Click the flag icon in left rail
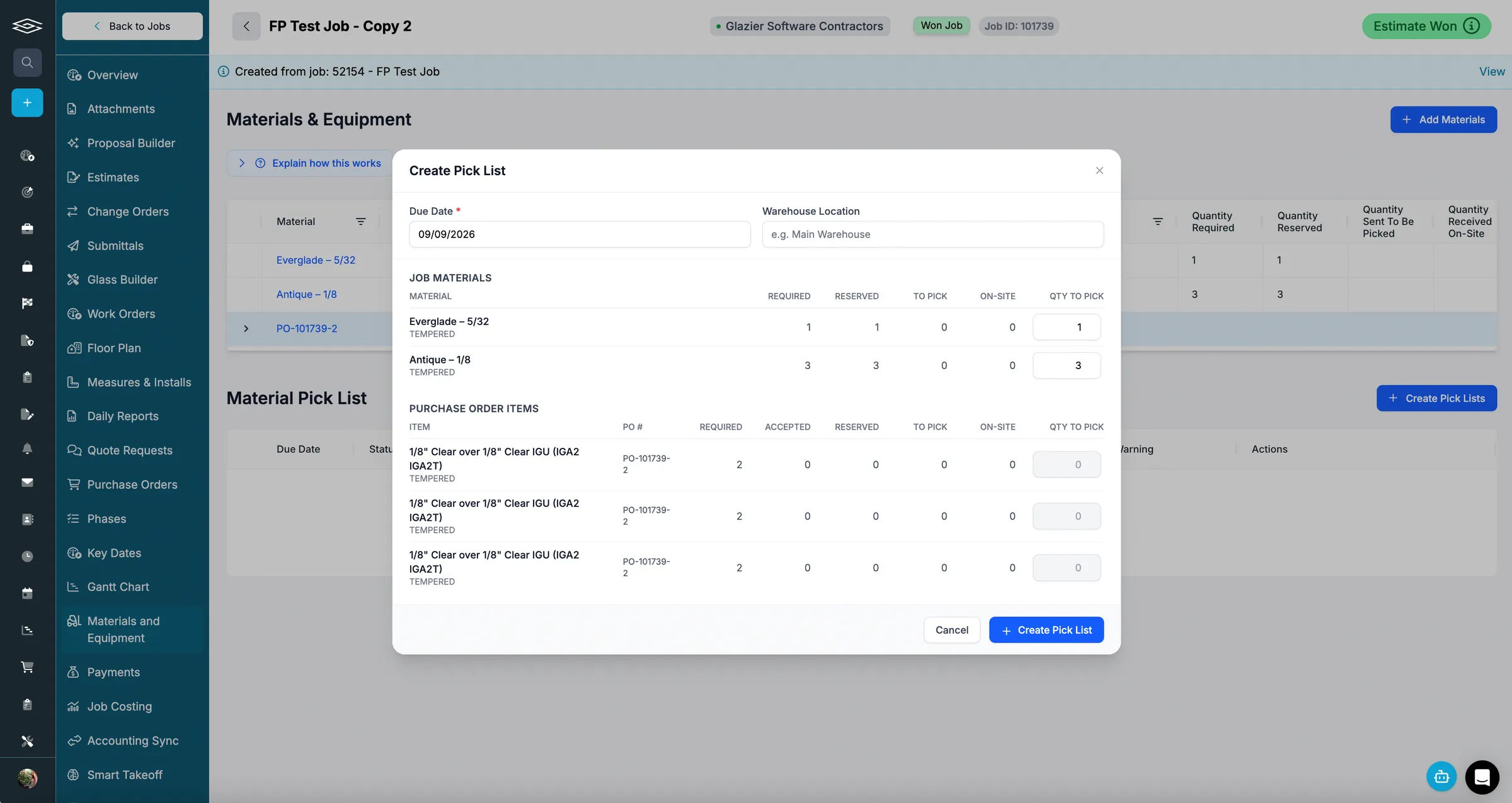The height and width of the screenshot is (803, 1512). [27, 303]
